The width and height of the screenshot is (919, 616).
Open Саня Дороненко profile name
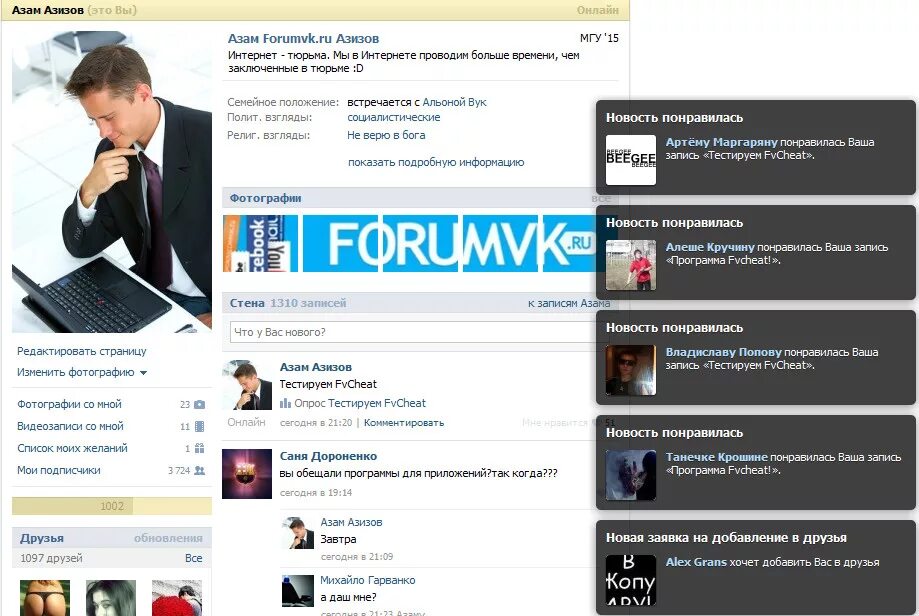[328, 456]
